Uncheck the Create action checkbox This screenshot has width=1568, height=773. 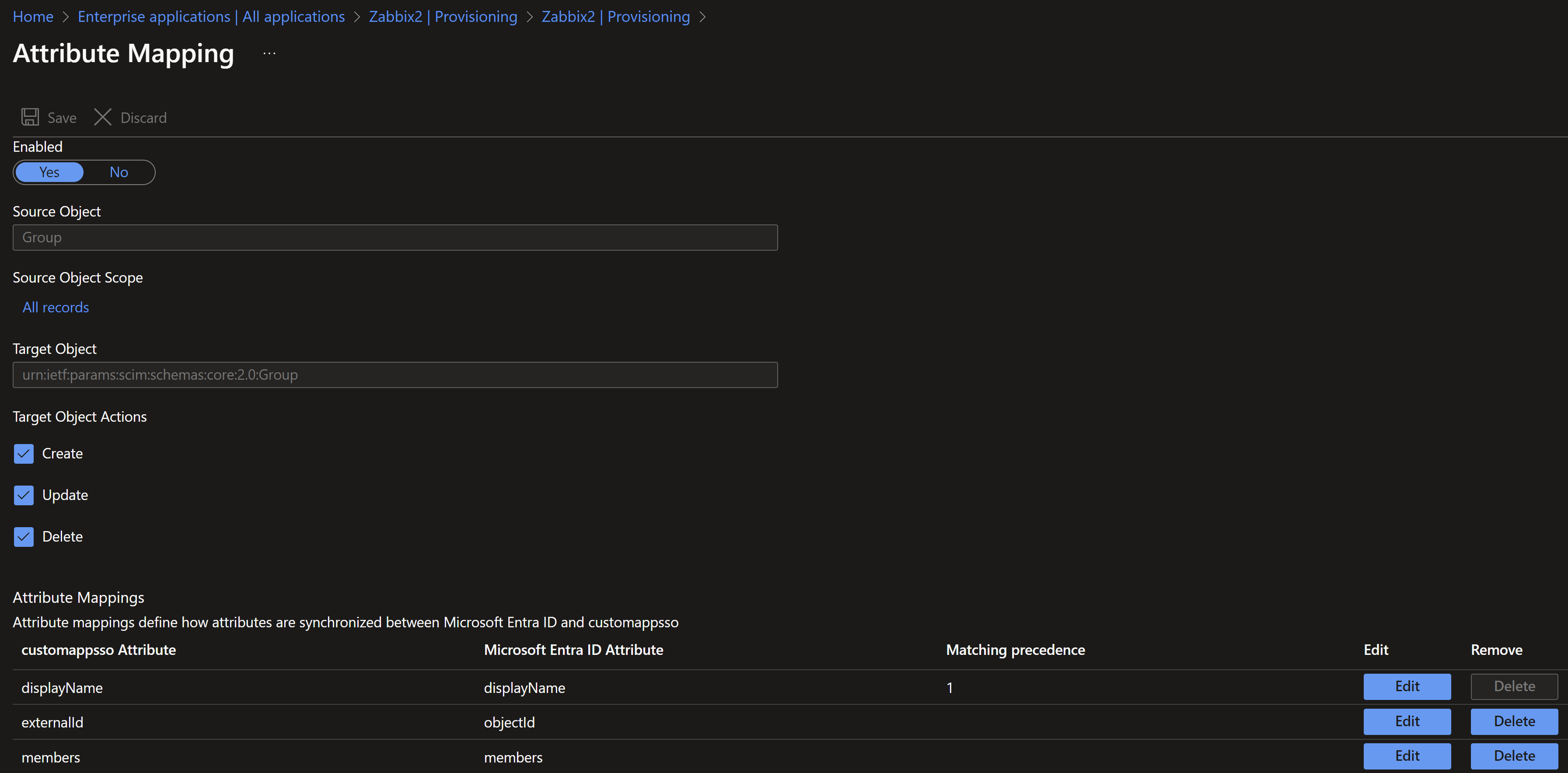pos(24,454)
